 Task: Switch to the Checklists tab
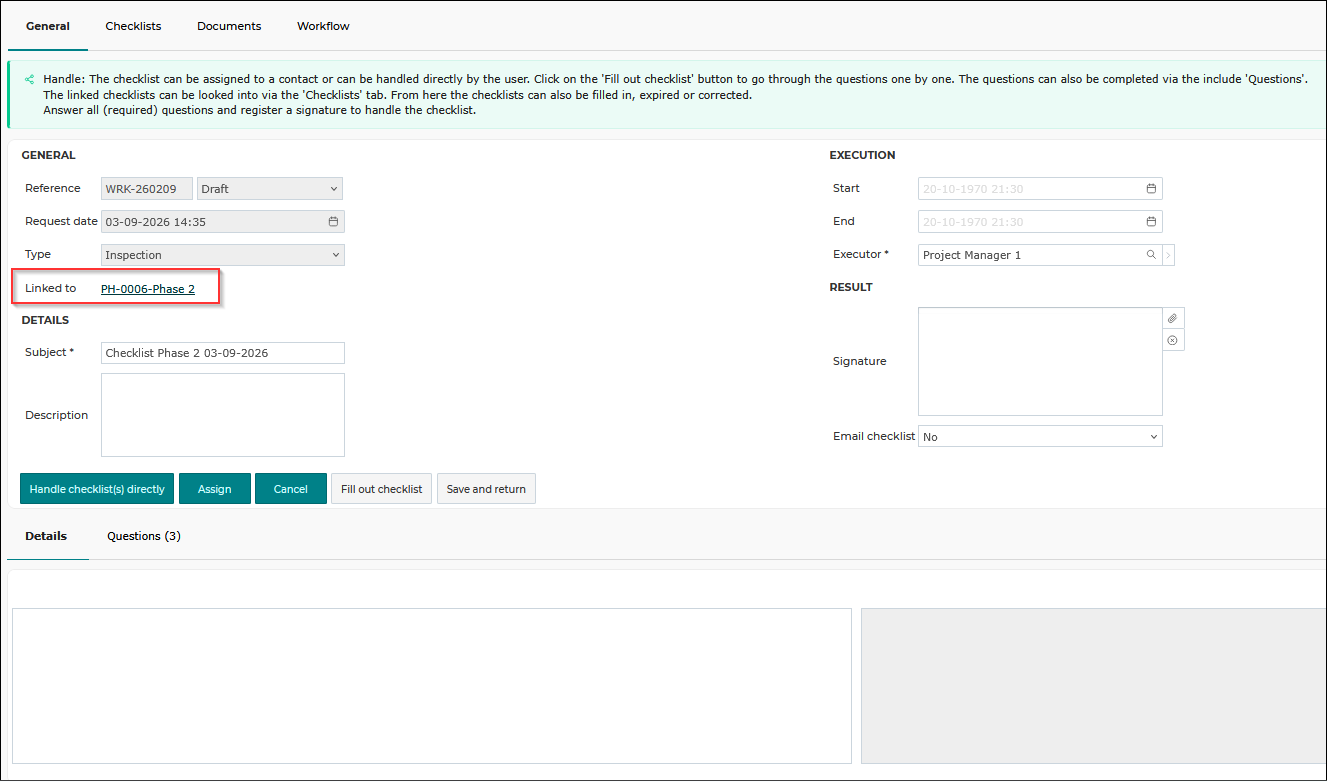pyautogui.click(x=133, y=26)
